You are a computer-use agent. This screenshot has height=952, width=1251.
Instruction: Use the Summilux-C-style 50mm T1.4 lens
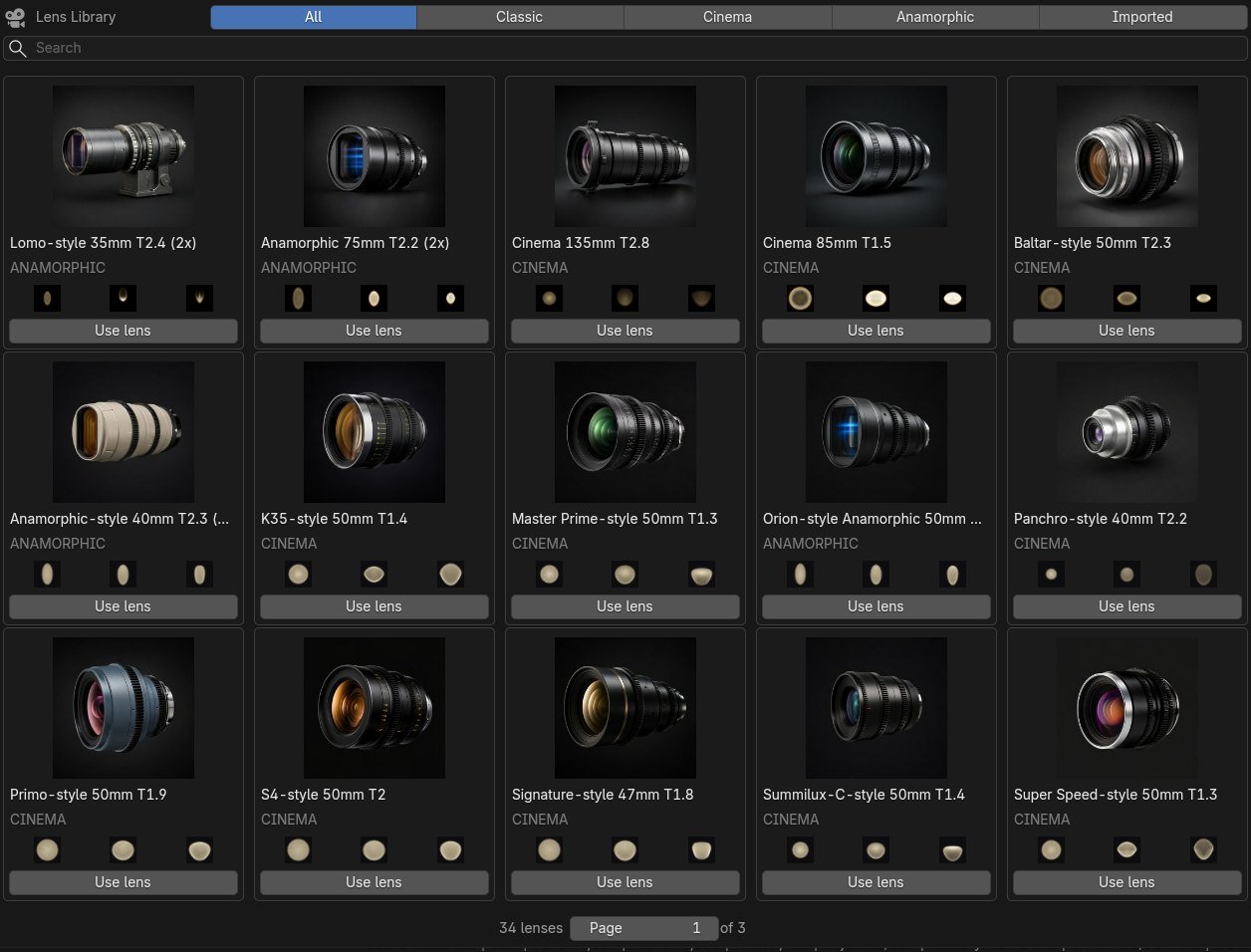[876, 882]
